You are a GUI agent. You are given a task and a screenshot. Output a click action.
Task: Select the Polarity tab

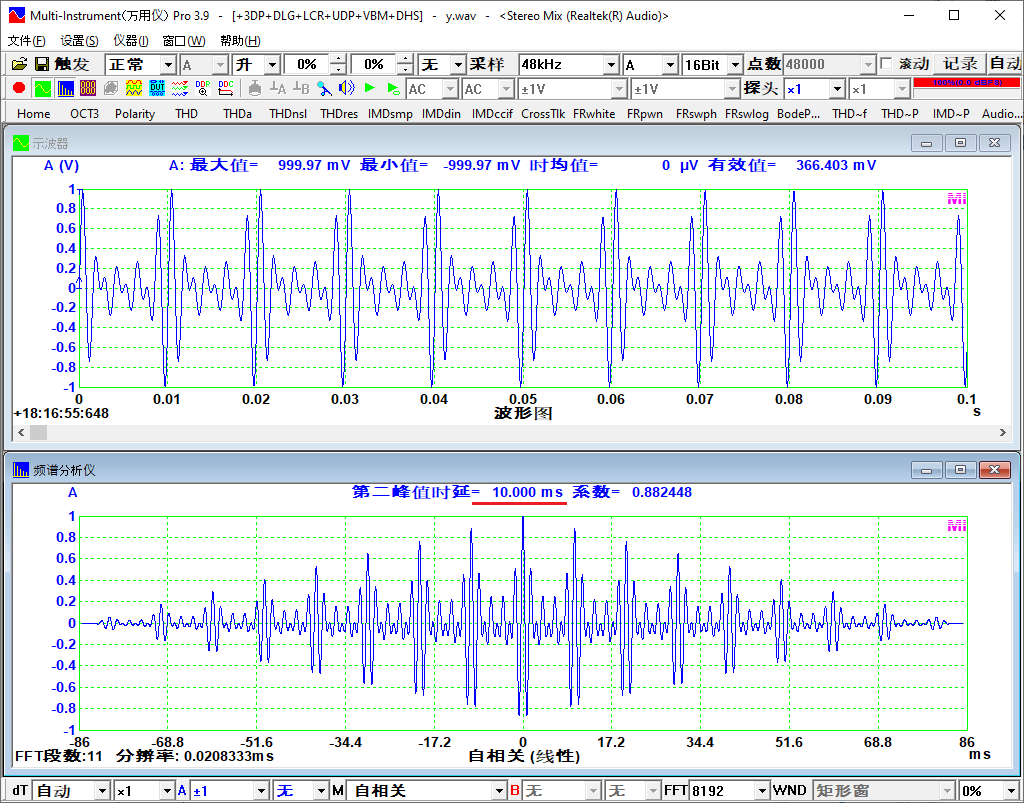pyautogui.click(x=135, y=114)
